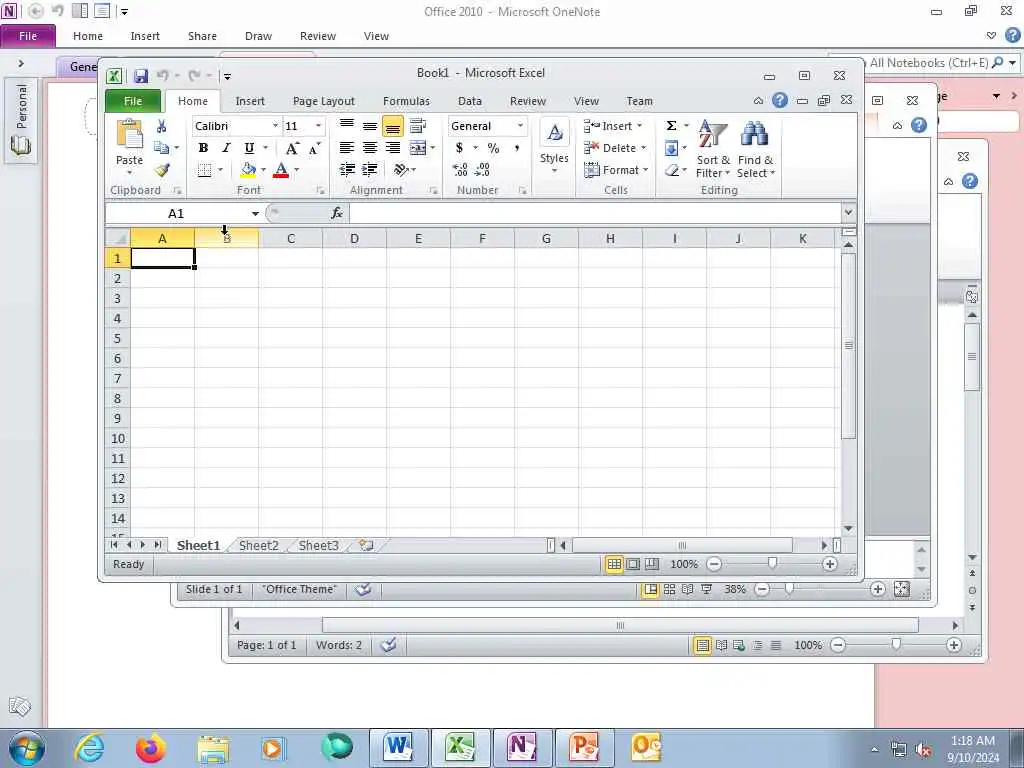
Task: Open the Styles gallery button
Action: [x=554, y=148]
